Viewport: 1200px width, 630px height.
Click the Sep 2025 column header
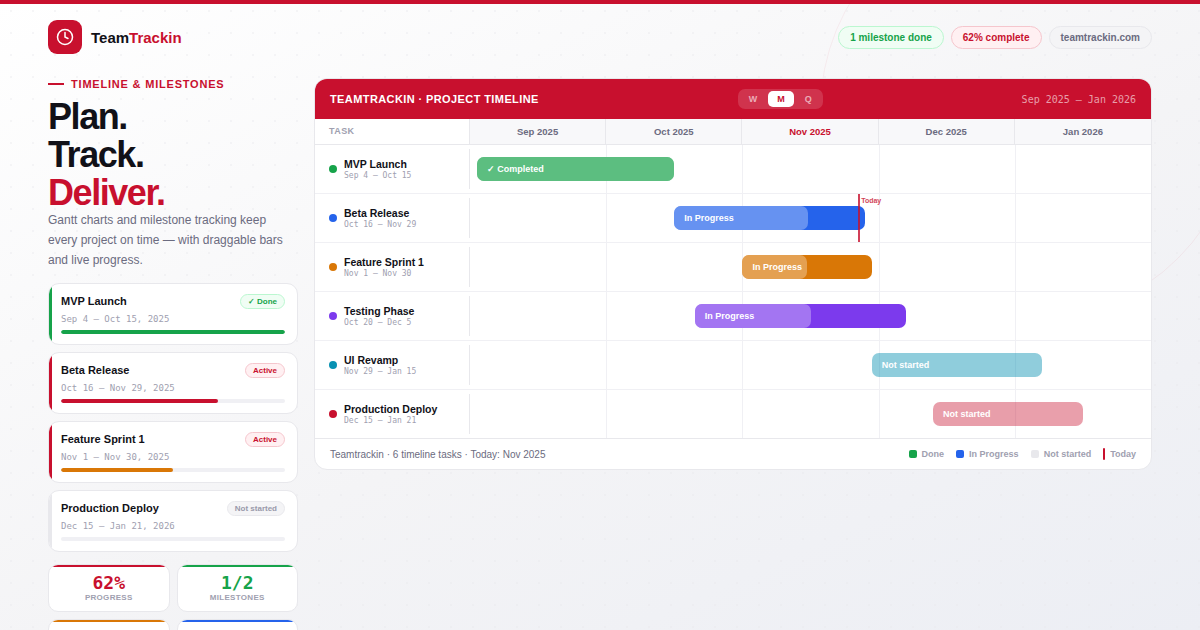coord(538,132)
